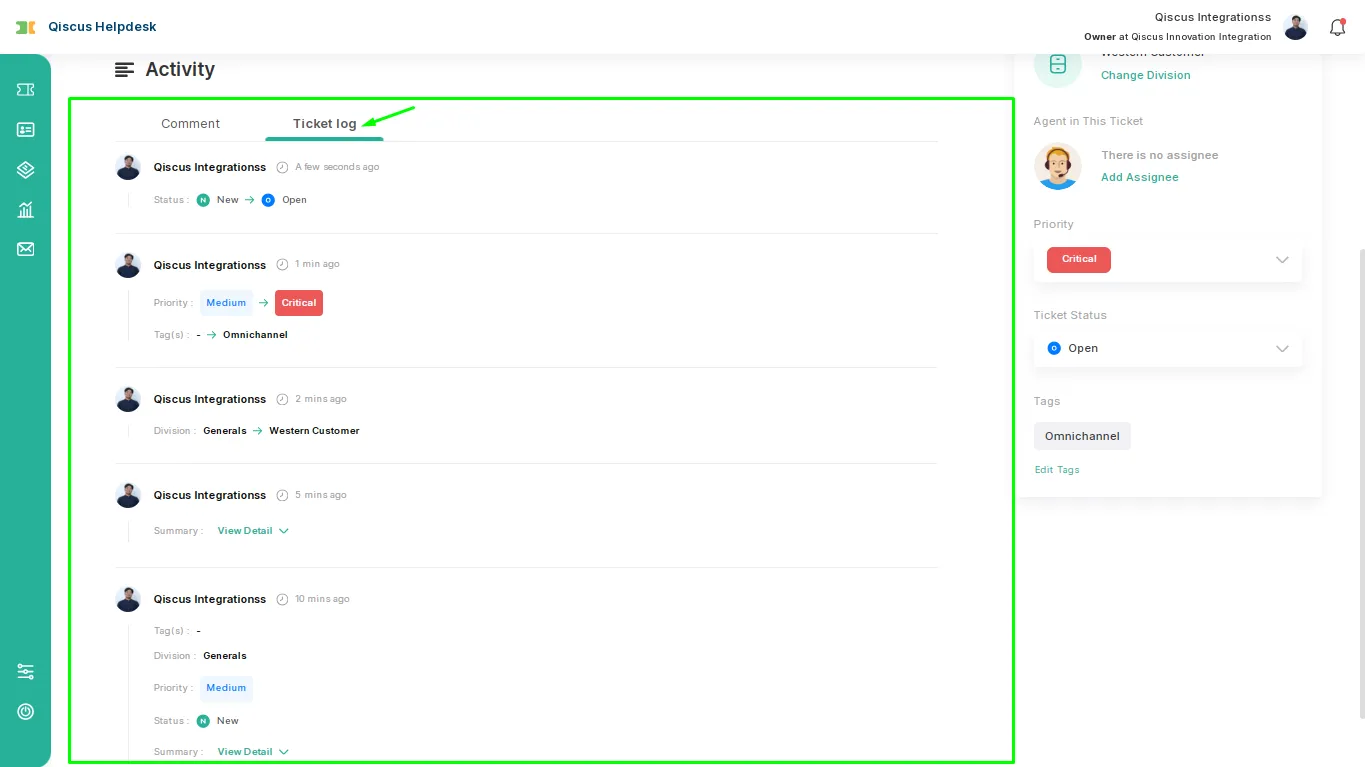Switch to the Ticket log tab
Screen dimensions: 1365x767
324,124
